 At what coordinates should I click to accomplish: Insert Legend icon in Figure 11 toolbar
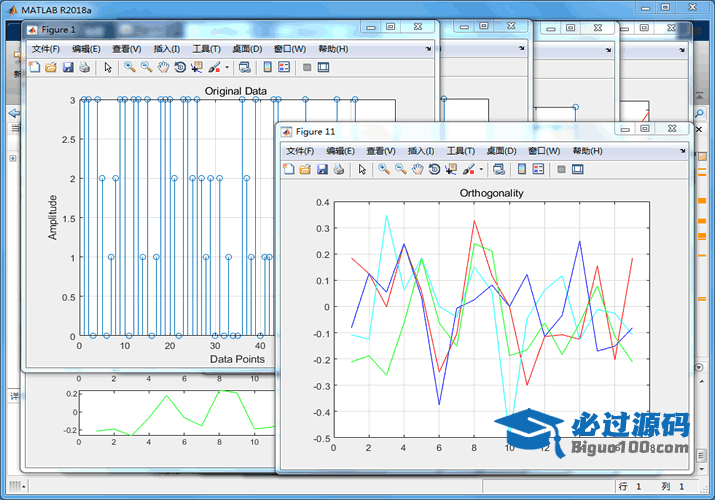[538, 170]
